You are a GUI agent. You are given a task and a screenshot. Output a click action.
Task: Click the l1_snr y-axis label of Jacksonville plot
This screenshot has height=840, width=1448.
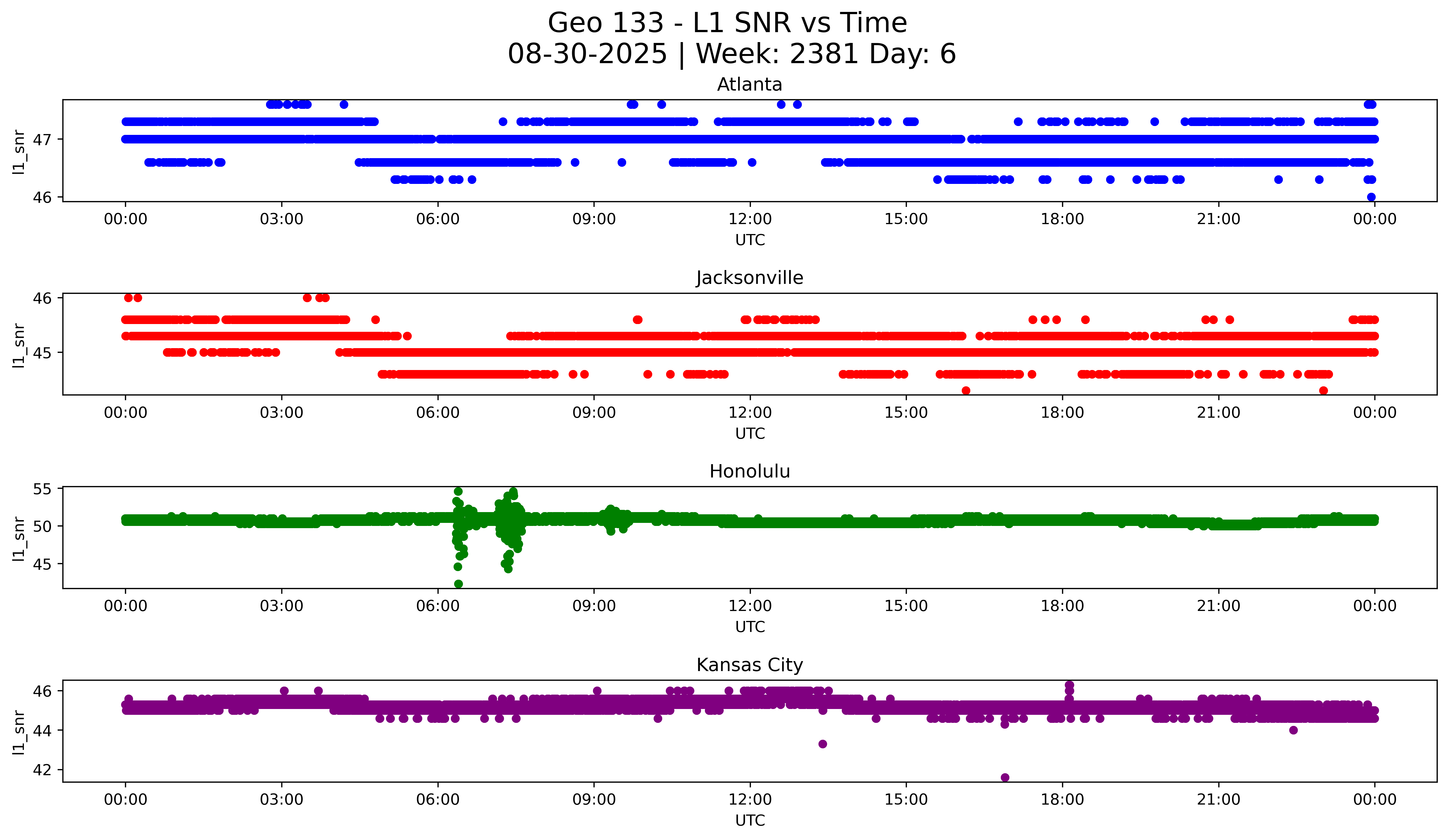(19, 345)
